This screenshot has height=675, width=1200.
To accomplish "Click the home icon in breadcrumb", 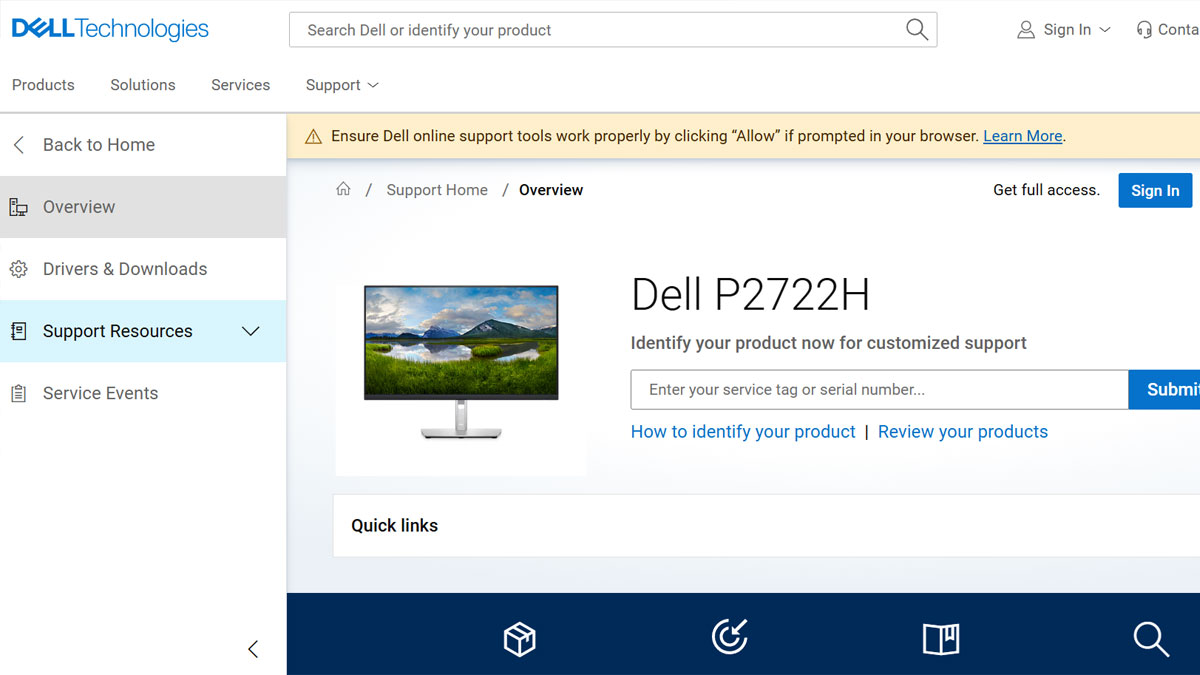I will (x=343, y=189).
